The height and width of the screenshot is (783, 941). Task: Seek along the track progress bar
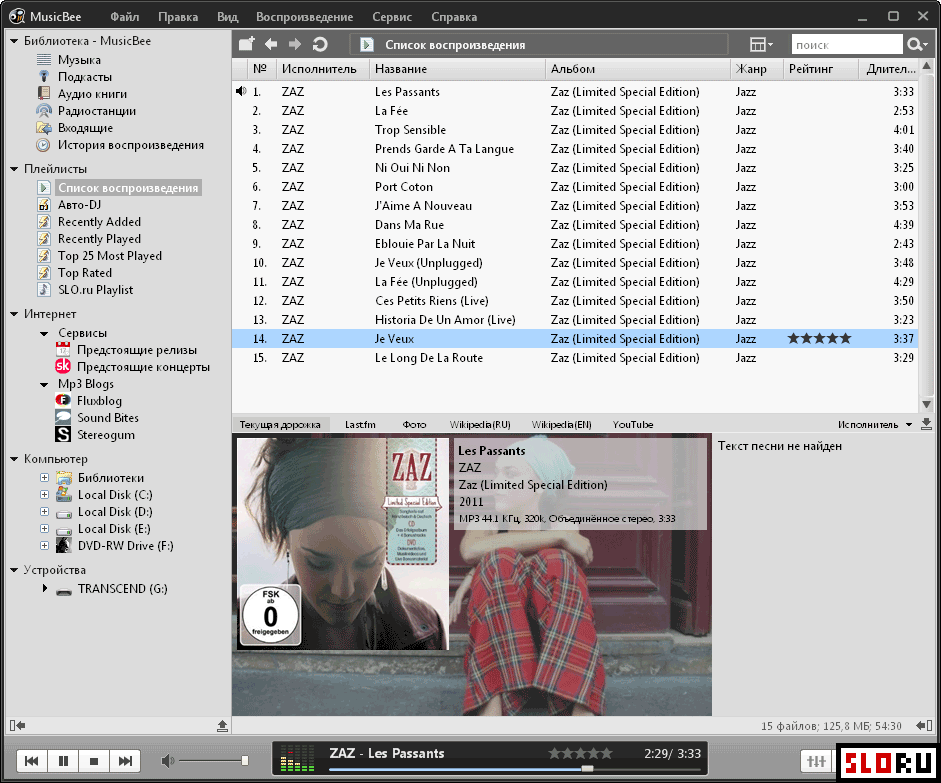click(514, 769)
